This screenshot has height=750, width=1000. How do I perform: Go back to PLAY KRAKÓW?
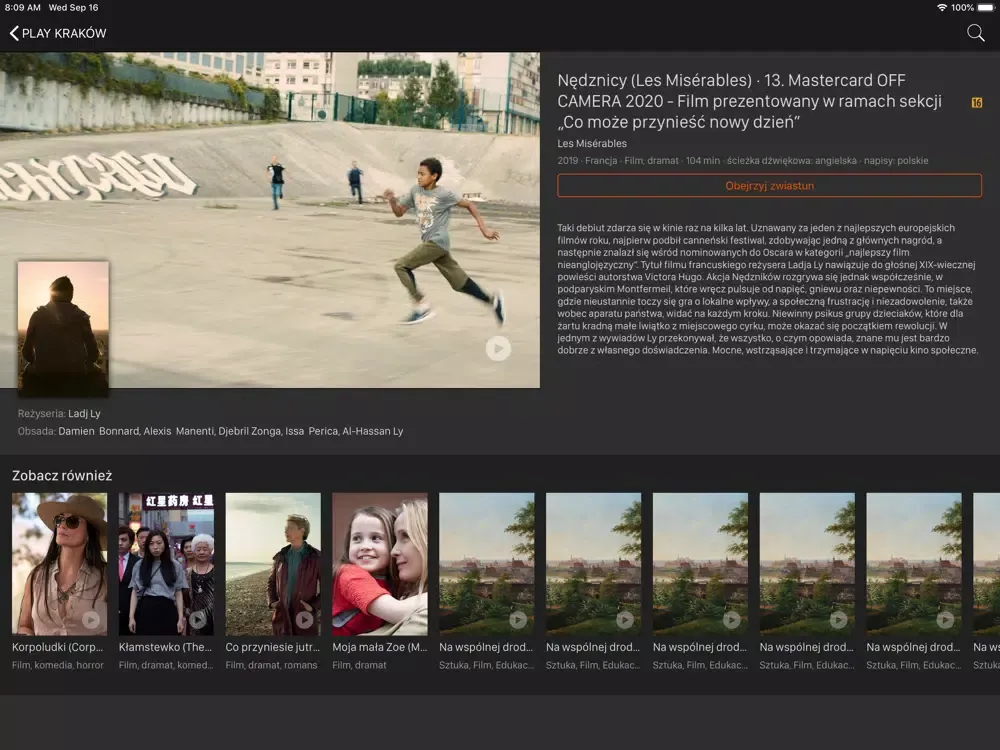(57, 33)
